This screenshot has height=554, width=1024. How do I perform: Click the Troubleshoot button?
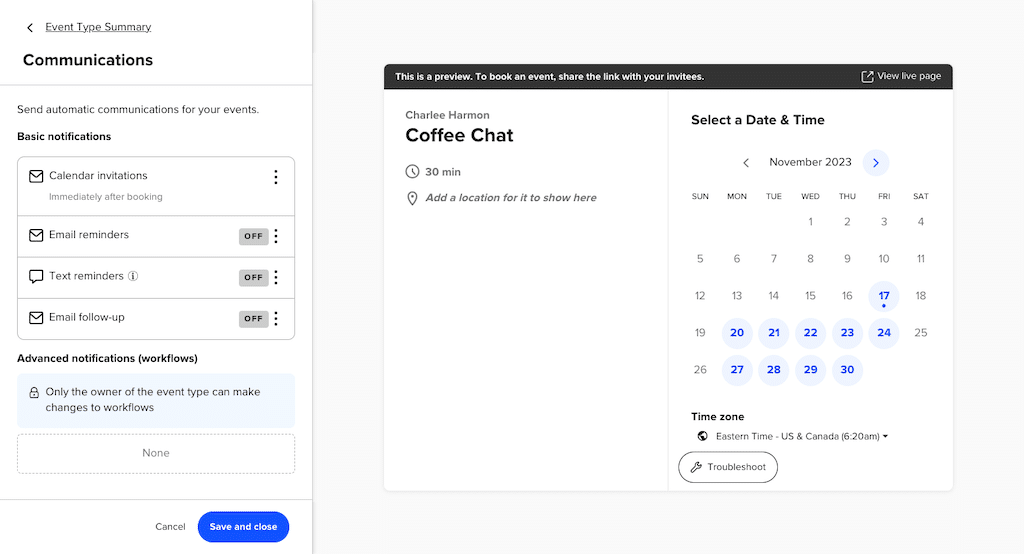tap(727, 467)
